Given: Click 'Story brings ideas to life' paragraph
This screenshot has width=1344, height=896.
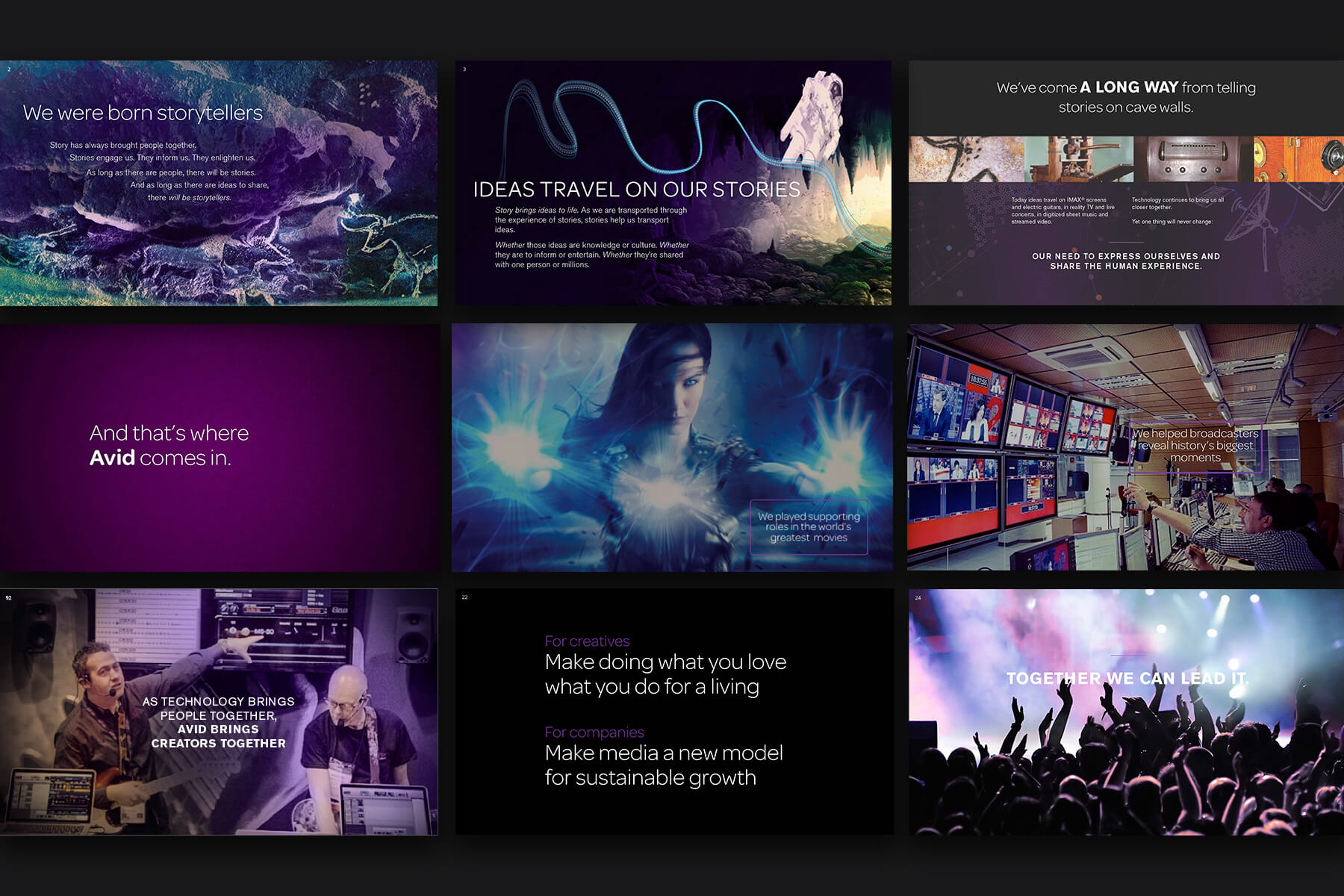Looking at the screenshot, I should pos(591,220).
